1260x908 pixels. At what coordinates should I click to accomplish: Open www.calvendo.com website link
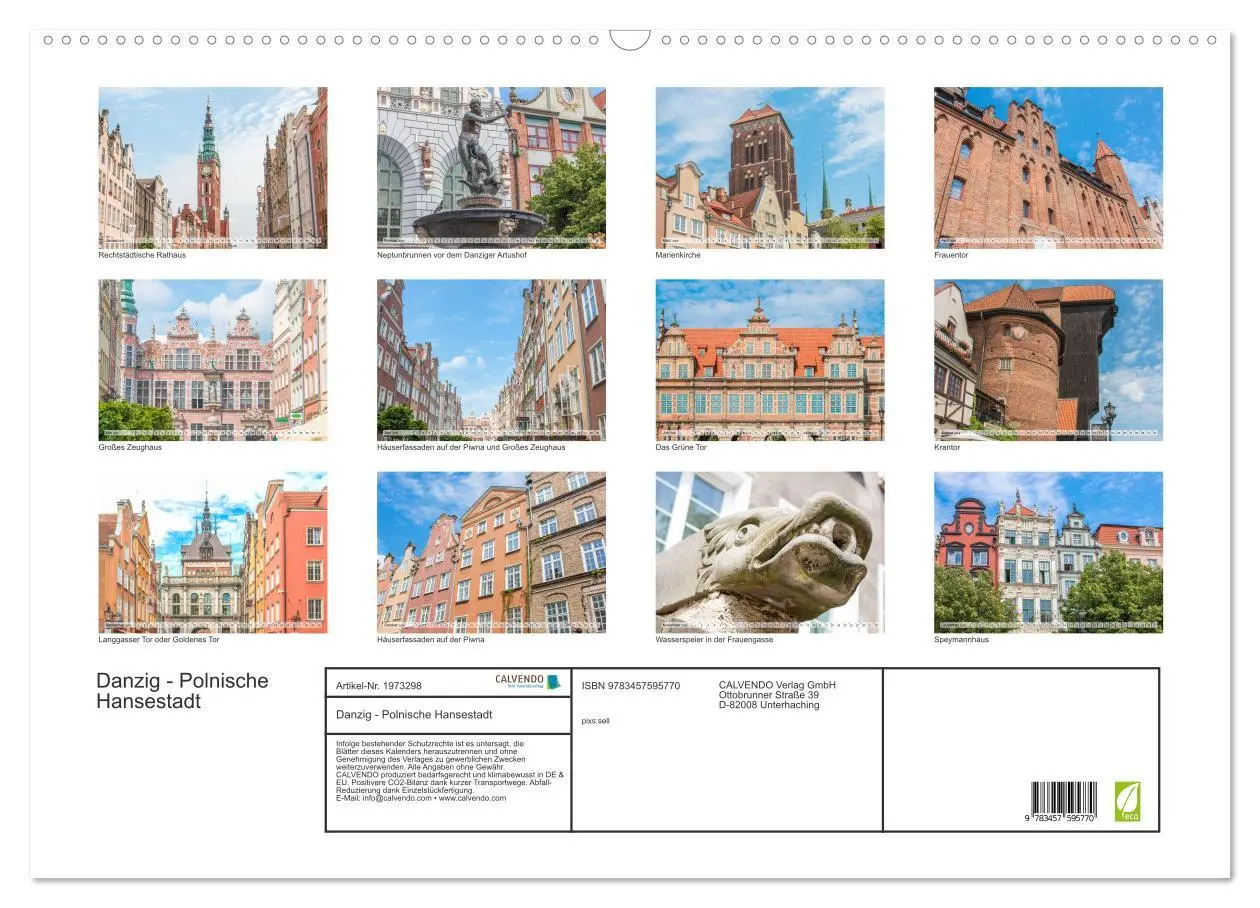tap(470, 800)
